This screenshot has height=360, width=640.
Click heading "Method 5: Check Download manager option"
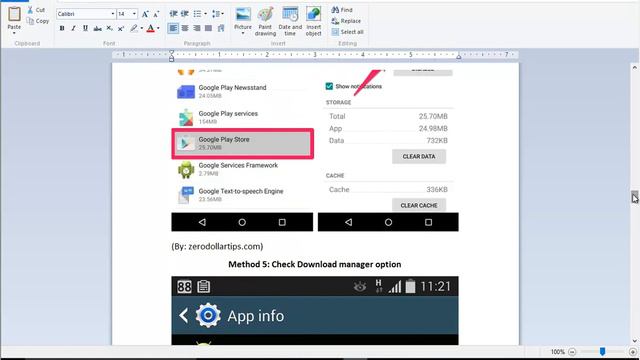pyautogui.click(x=314, y=264)
